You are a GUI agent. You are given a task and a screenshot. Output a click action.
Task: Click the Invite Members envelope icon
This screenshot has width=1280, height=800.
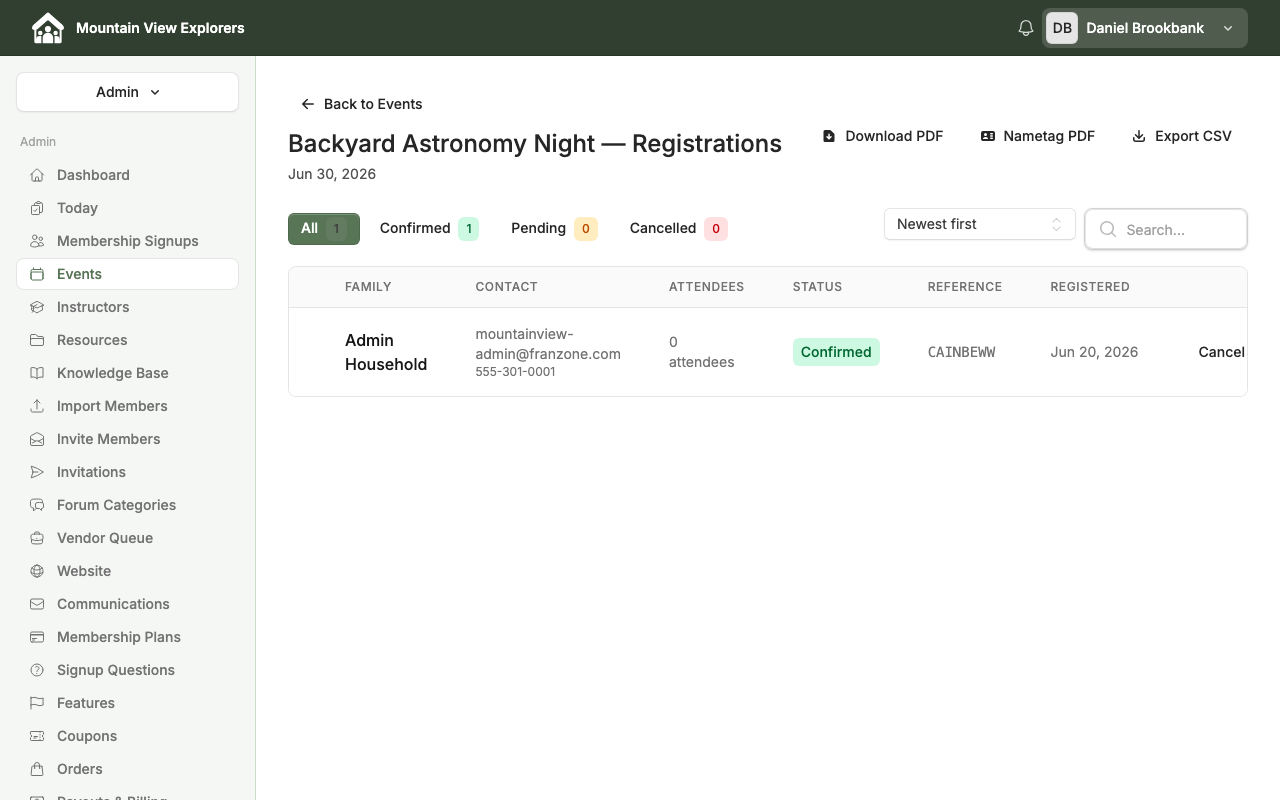[x=37, y=439]
